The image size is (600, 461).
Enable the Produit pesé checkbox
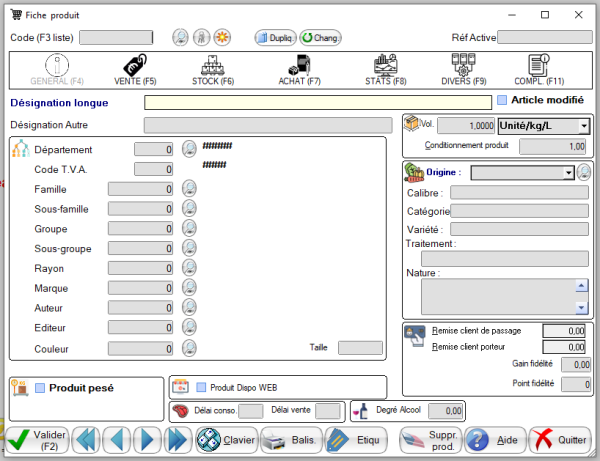click(39, 388)
